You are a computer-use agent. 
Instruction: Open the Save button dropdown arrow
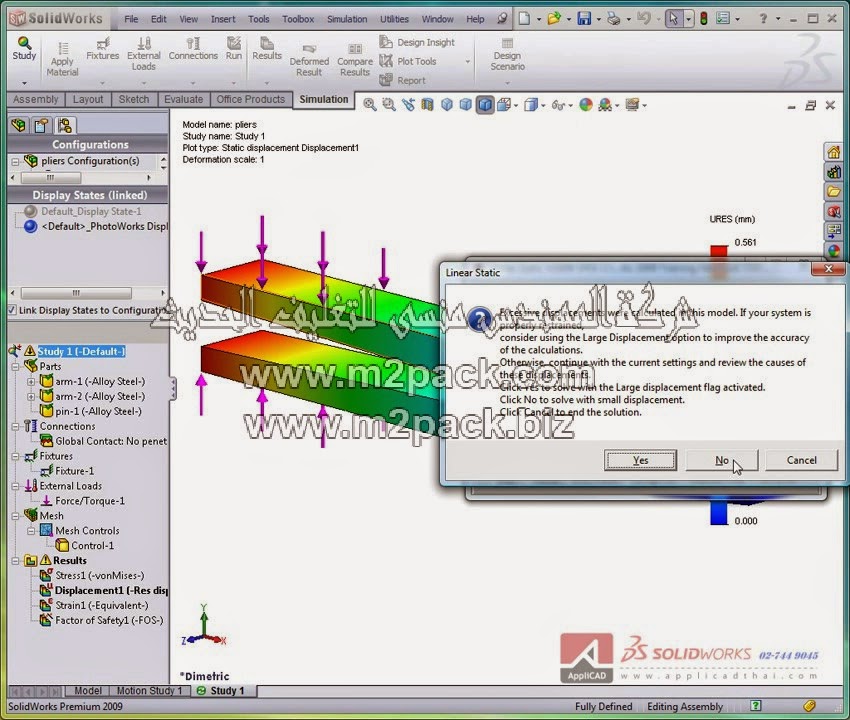tap(598, 19)
